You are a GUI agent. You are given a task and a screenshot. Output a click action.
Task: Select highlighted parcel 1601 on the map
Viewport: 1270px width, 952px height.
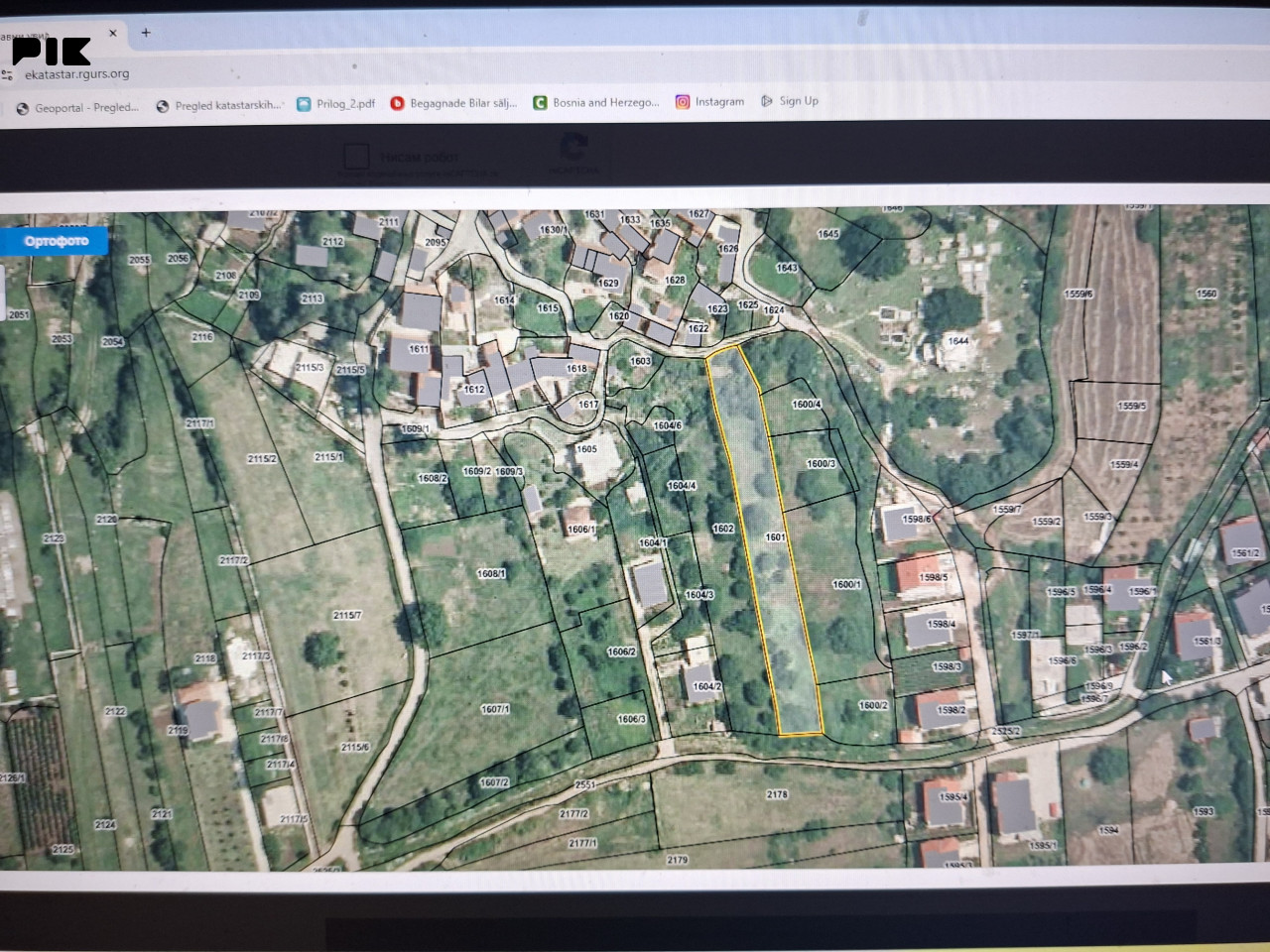(x=775, y=536)
